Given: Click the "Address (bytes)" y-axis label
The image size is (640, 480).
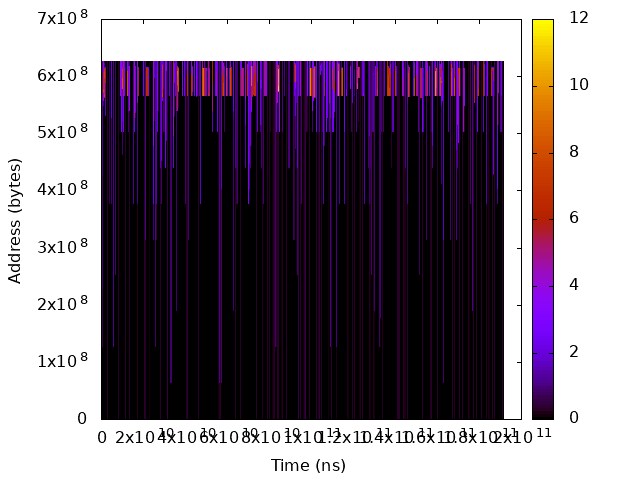Looking at the screenshot, I should (x=15, y=220).
